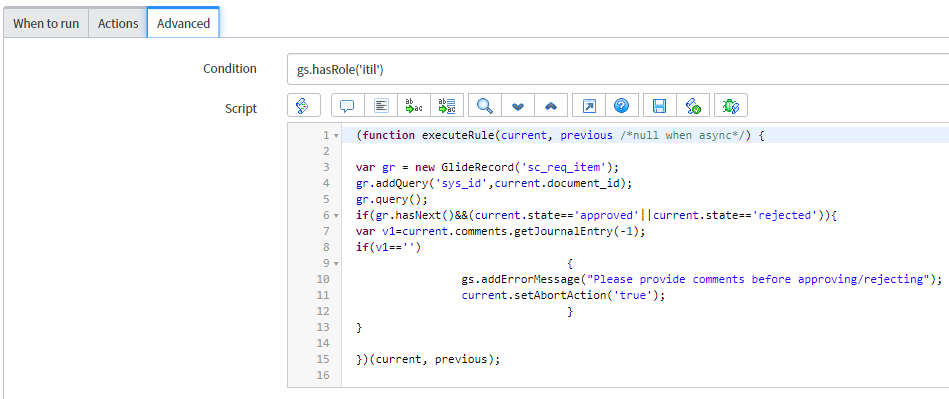Select the Advanced tab
949x399 pixels.
[x=183, y=24]
